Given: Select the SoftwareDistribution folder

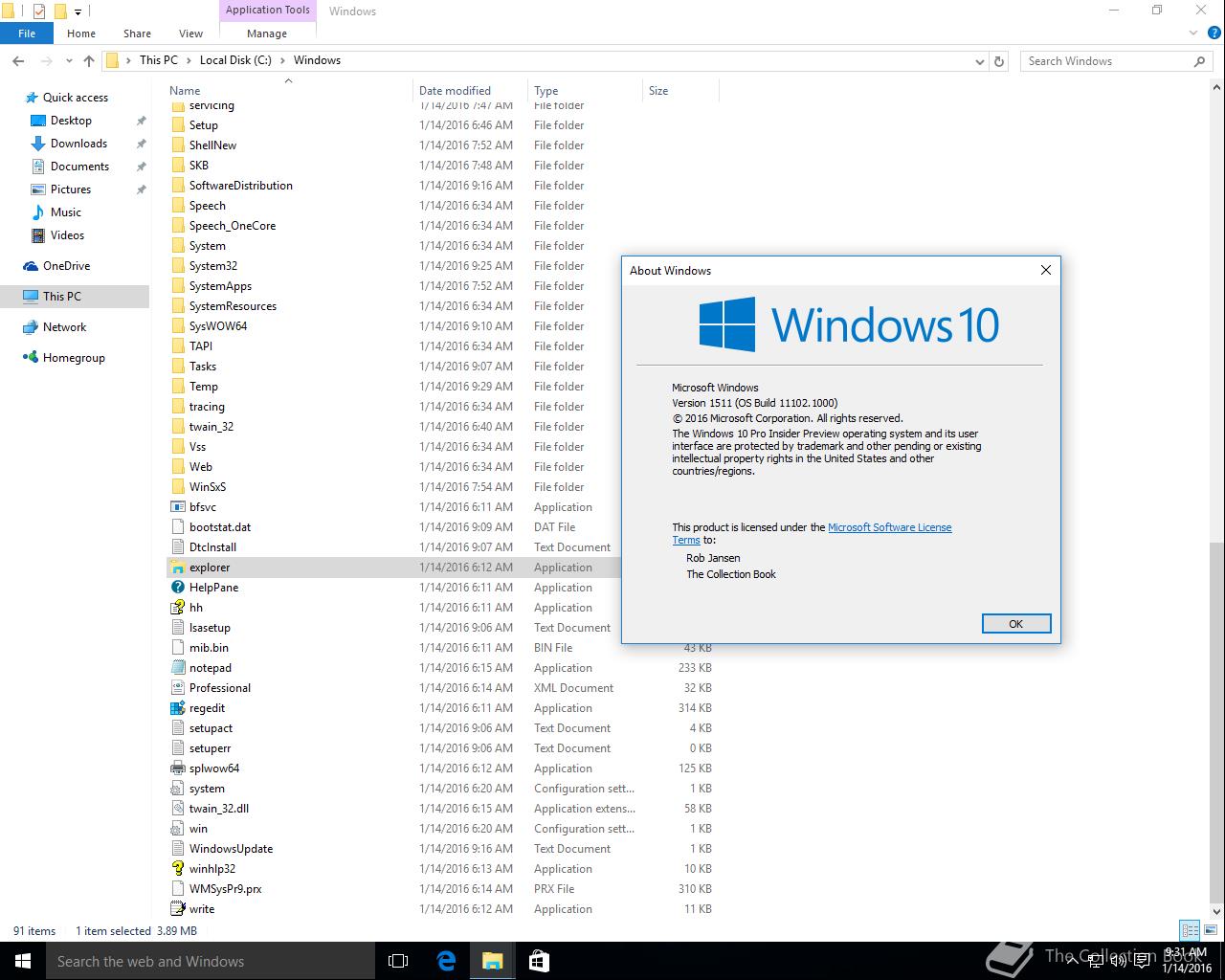Looking at the screenshot, I should (x=240, y=186).
